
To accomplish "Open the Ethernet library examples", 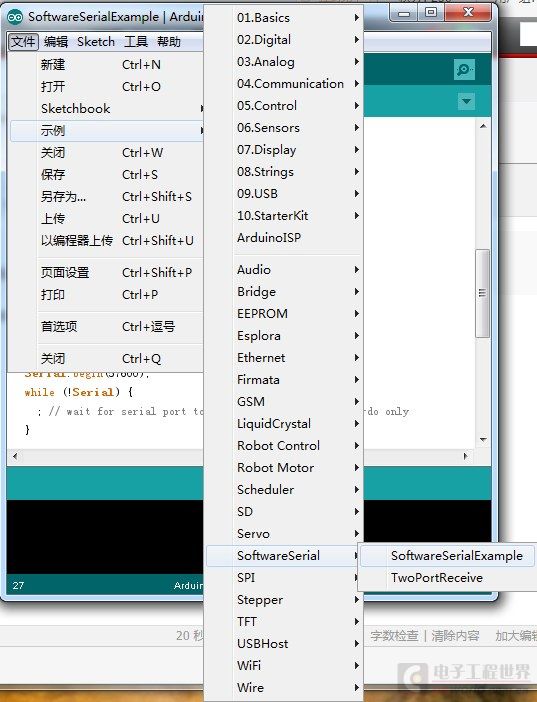I will click(284, 357).
